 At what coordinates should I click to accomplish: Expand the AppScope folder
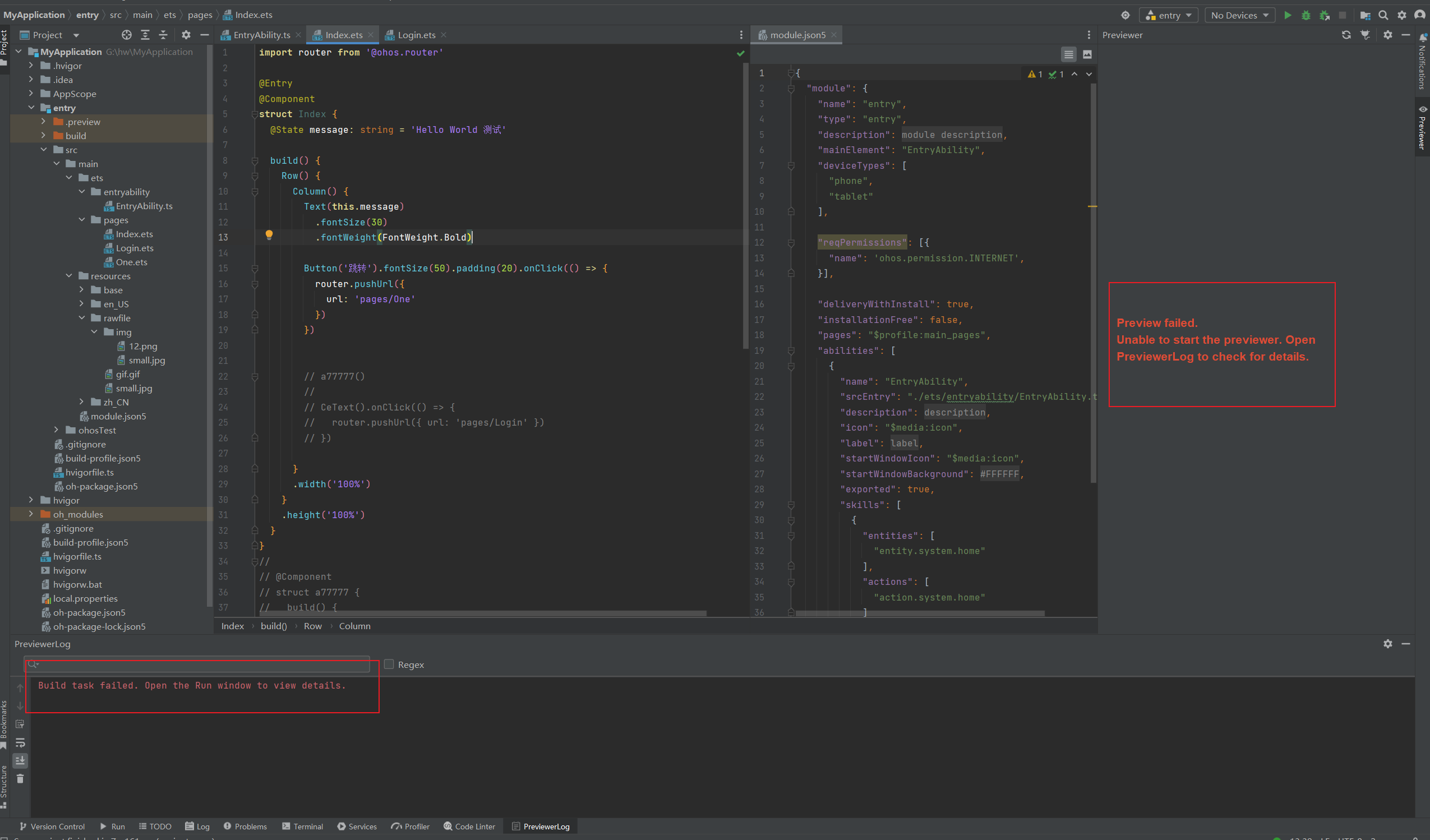coord(31,94)
